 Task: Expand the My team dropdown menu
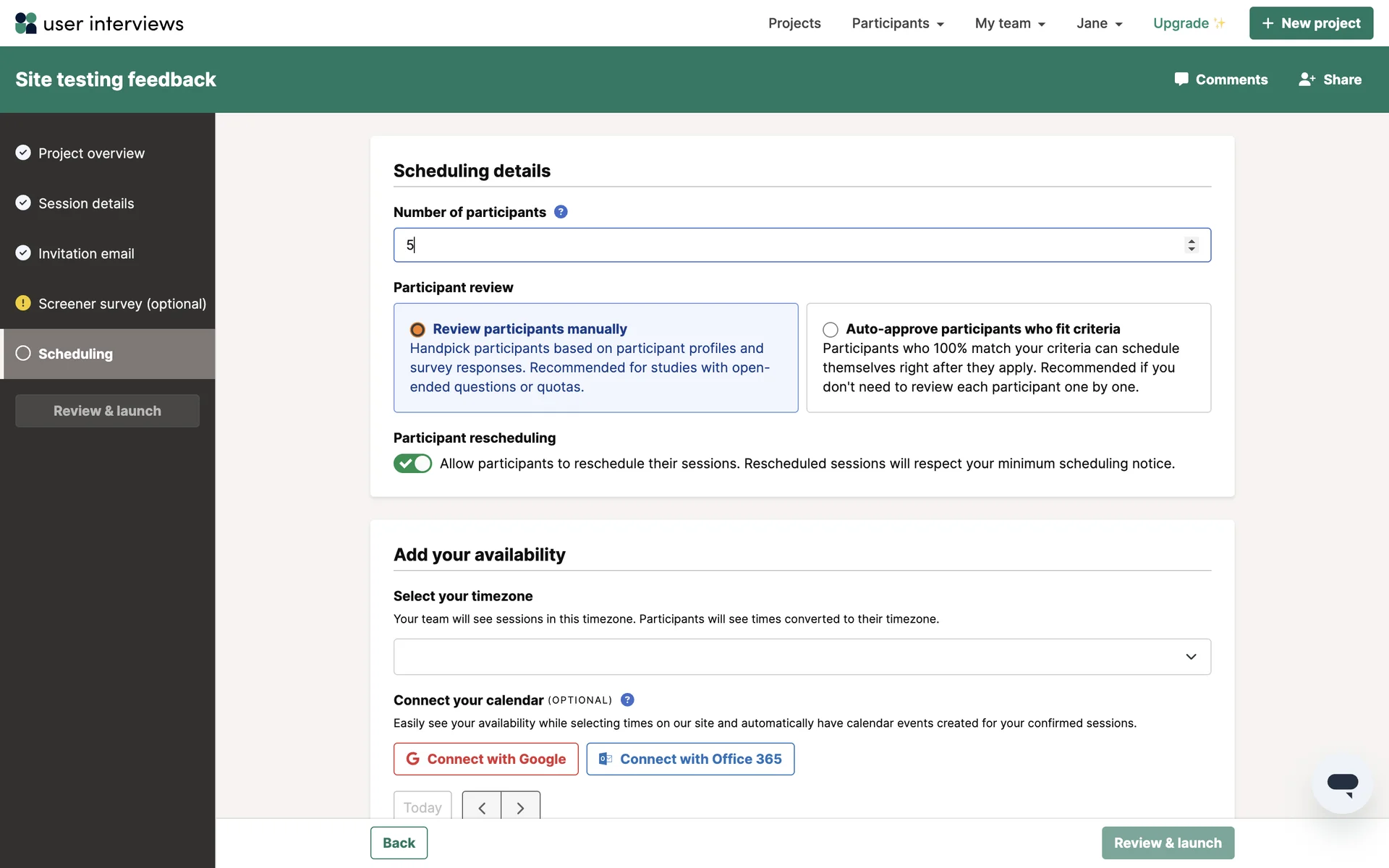[1010, 23]
